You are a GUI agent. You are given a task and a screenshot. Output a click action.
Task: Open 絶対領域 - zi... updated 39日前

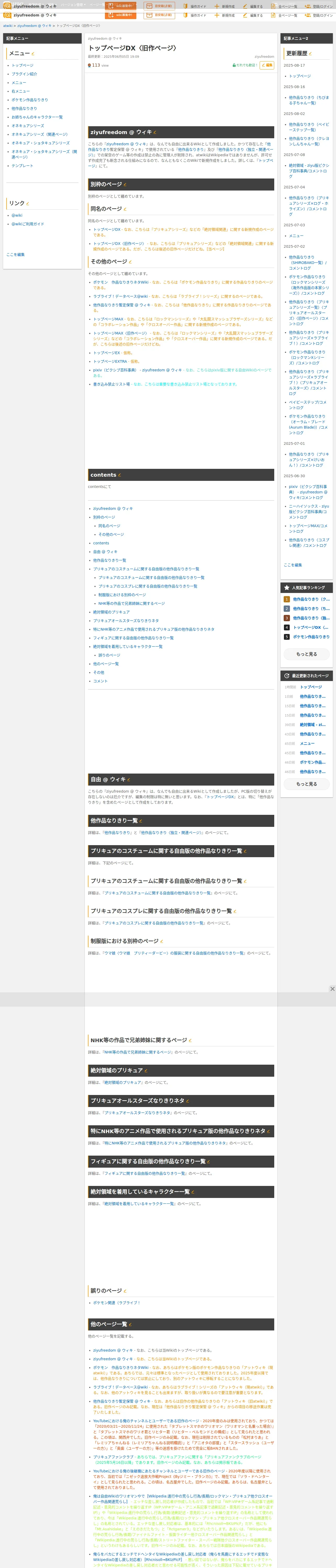click(313, 725)
